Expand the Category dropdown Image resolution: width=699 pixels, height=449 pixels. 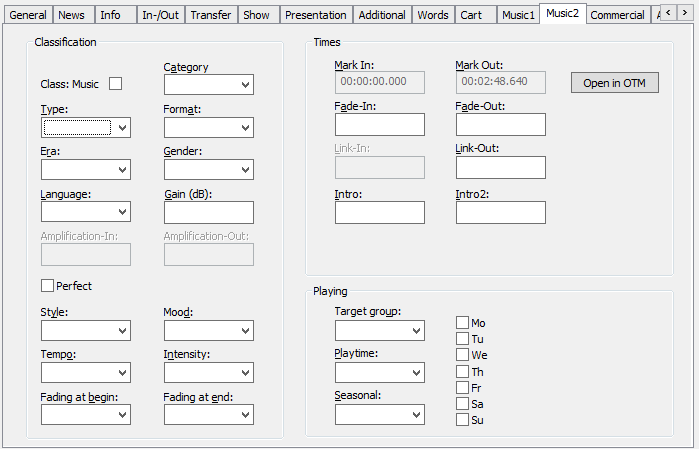pyautogui.click(x=208, y=85)
